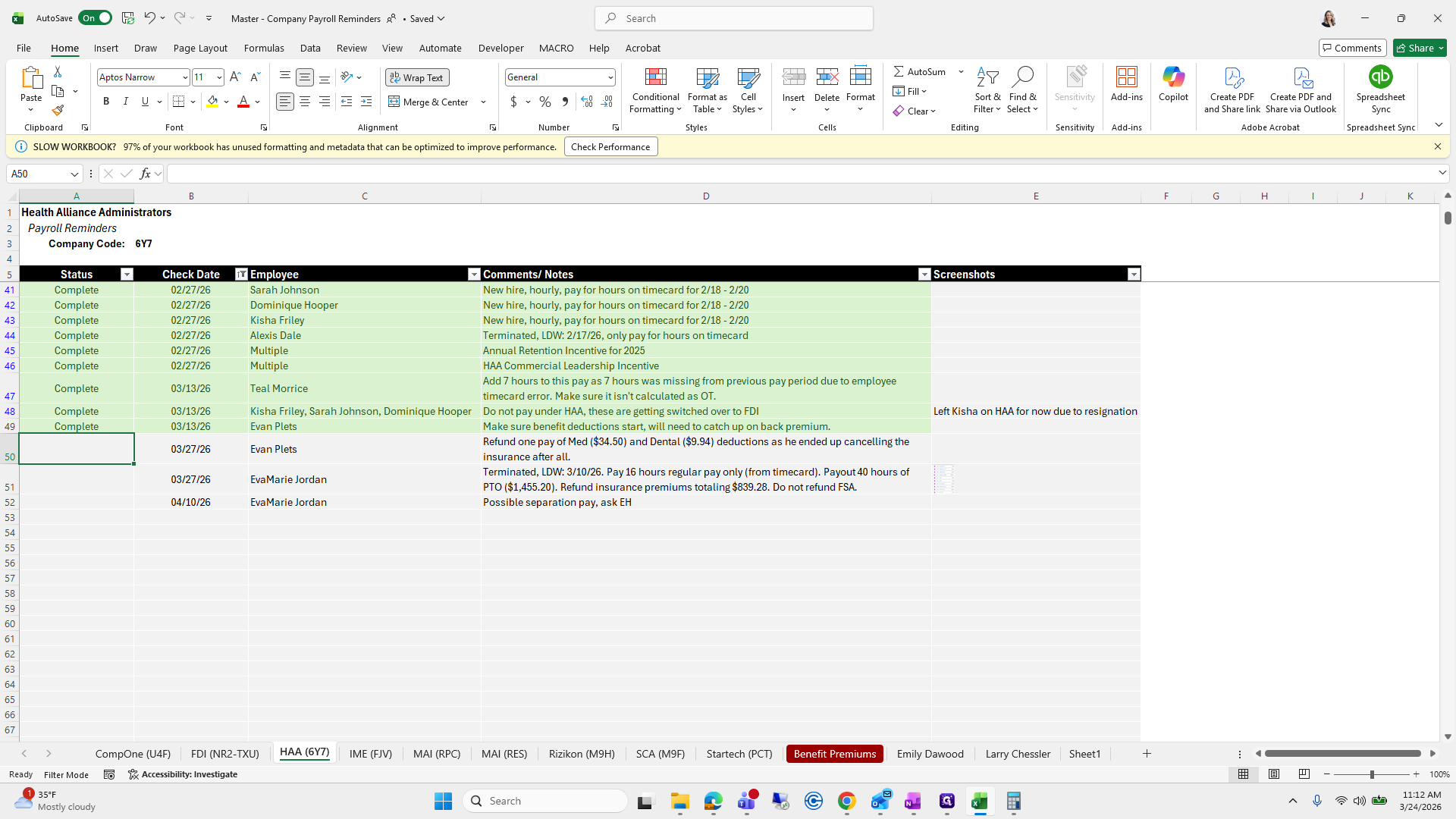Click the percent style icon
Image resolution: width=1456 pixels, height=819 pixels.
(545, 102)
